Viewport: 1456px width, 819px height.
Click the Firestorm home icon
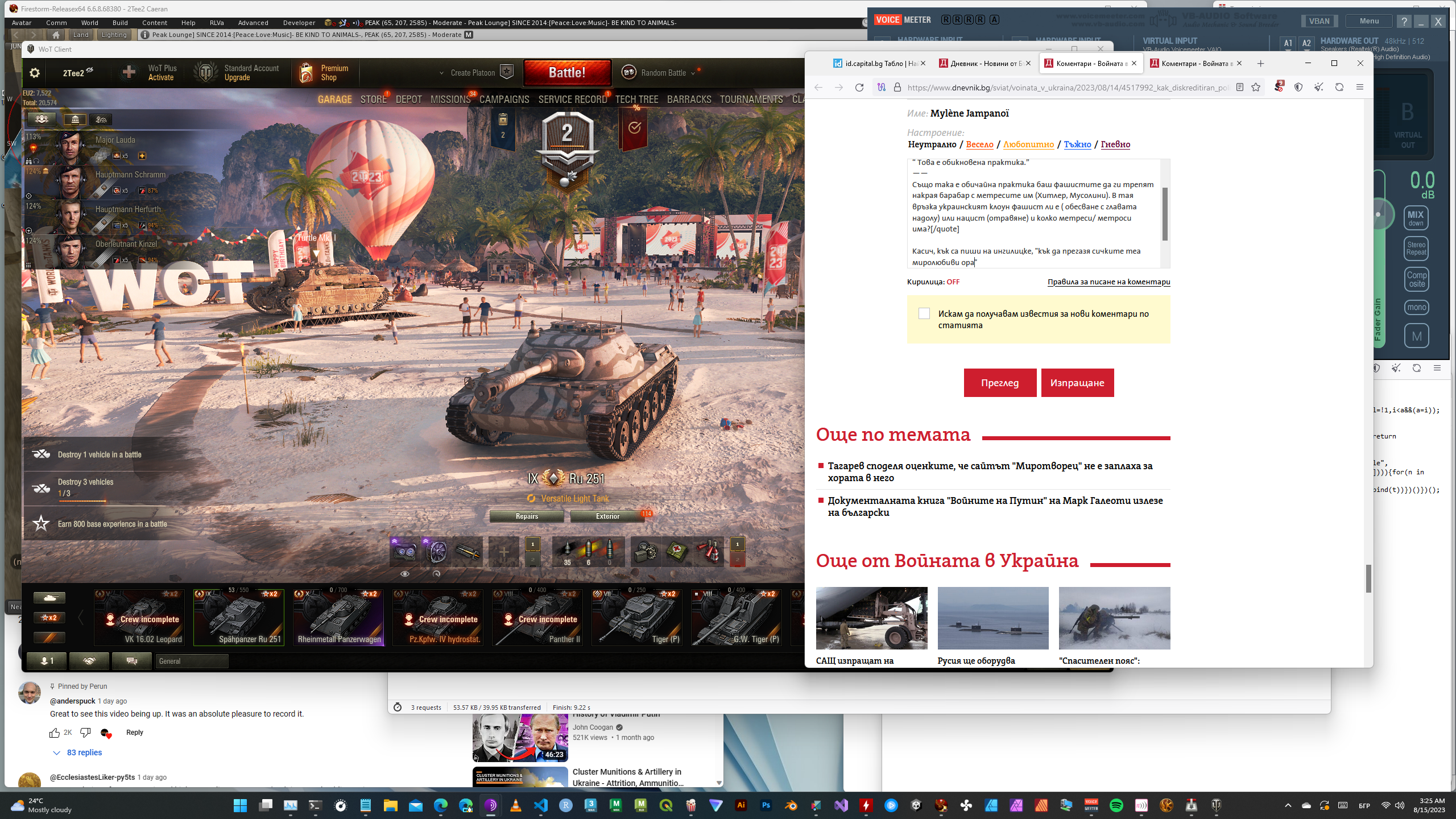[x=56, y=35]
